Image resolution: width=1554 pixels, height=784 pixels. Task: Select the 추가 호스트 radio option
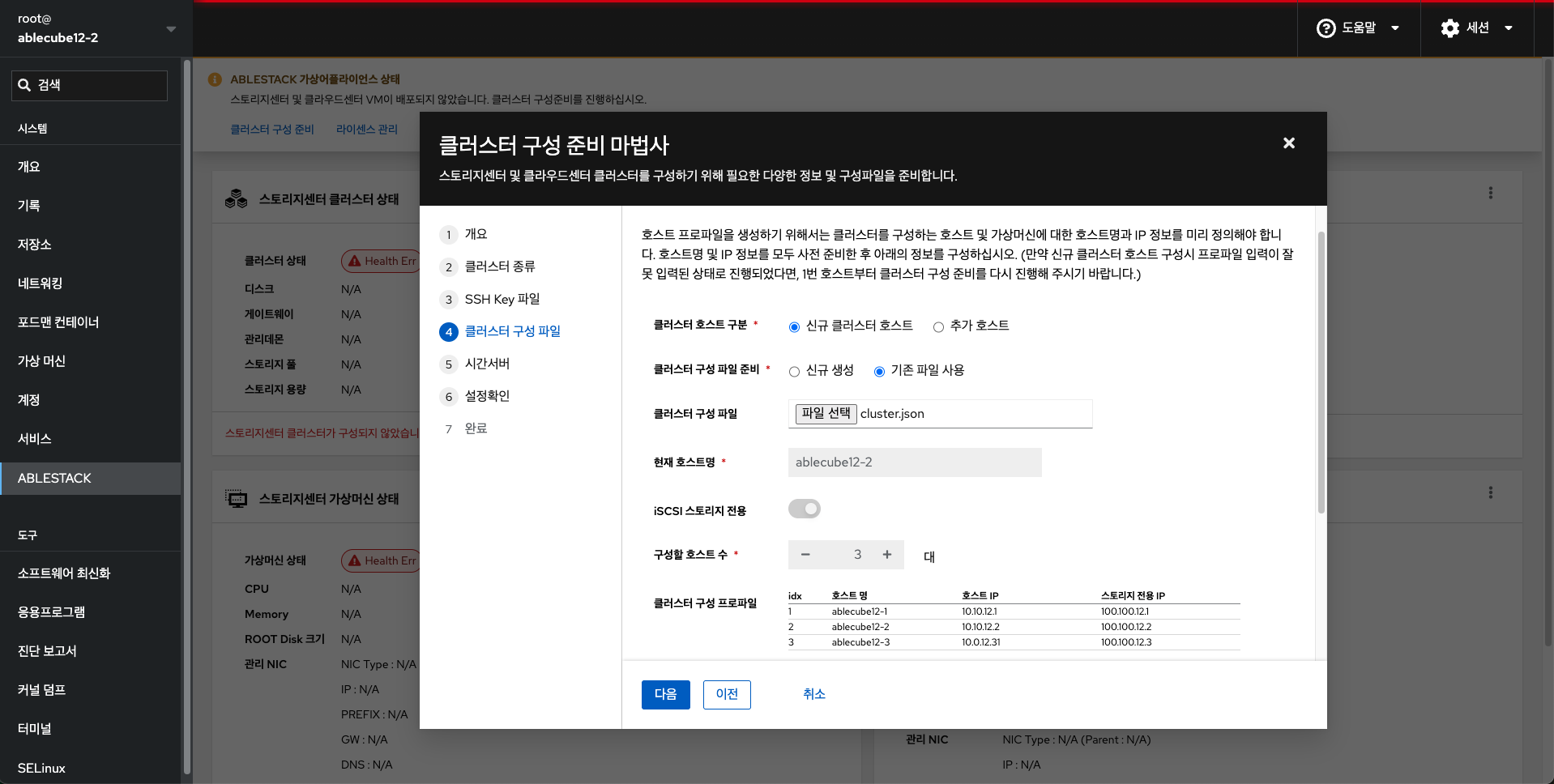[x=938, y=327]
